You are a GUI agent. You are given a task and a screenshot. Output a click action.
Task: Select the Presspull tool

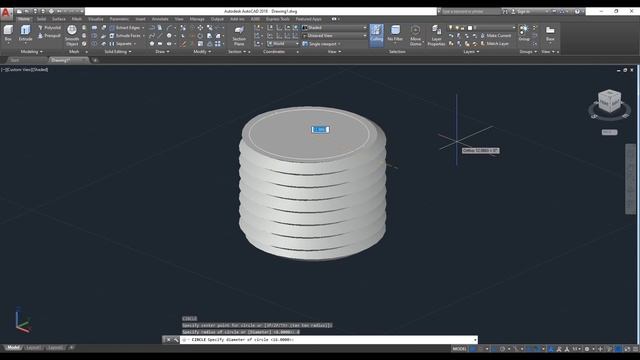(x=49, y=36)
